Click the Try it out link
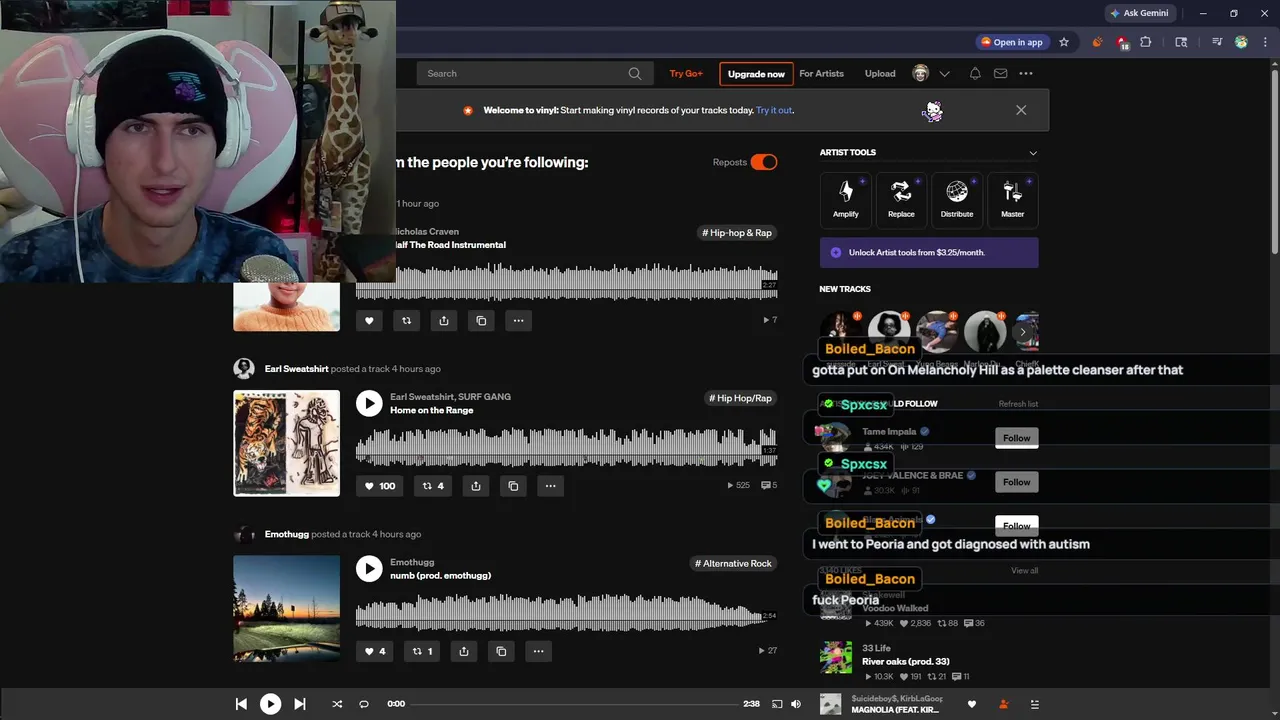Viewport: 1280px width, 720px height. (x=774, y=111)
